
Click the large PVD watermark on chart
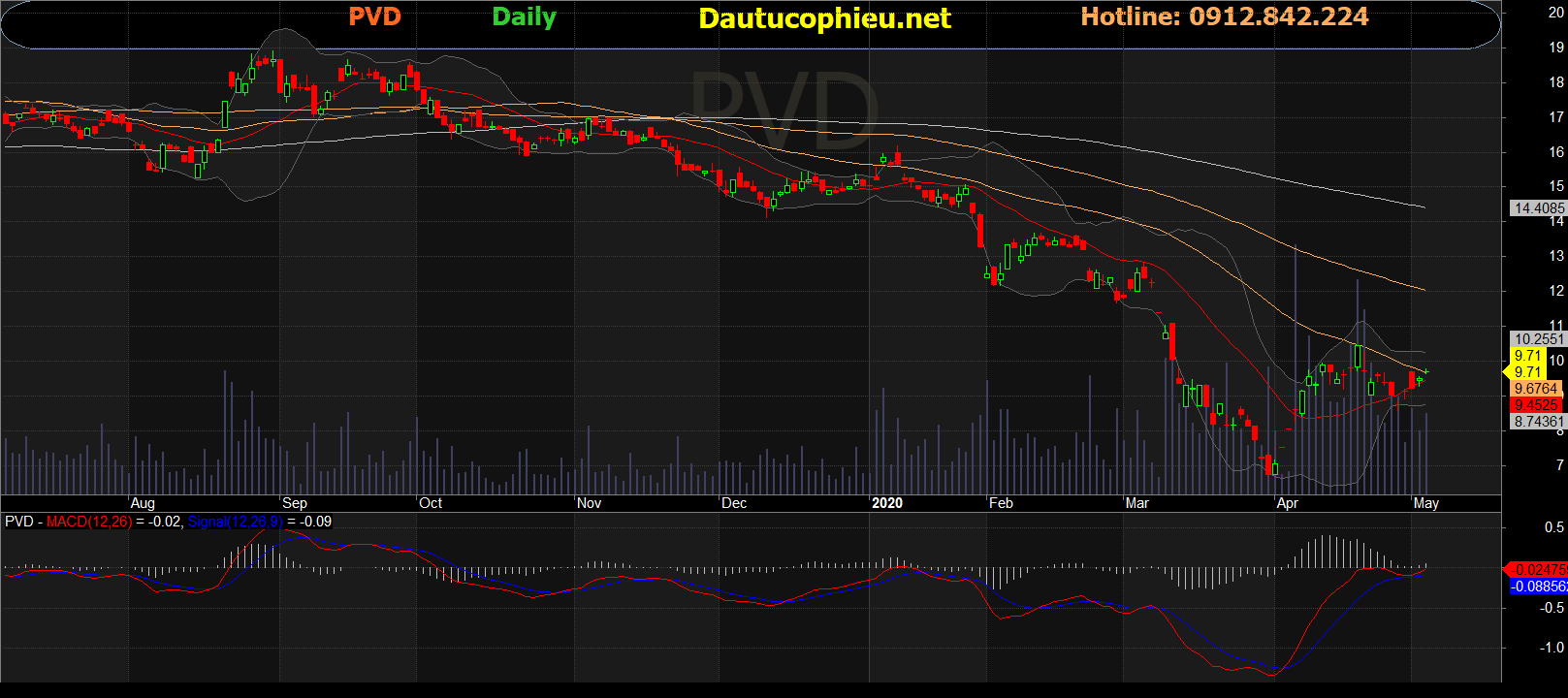coord(784,107)
